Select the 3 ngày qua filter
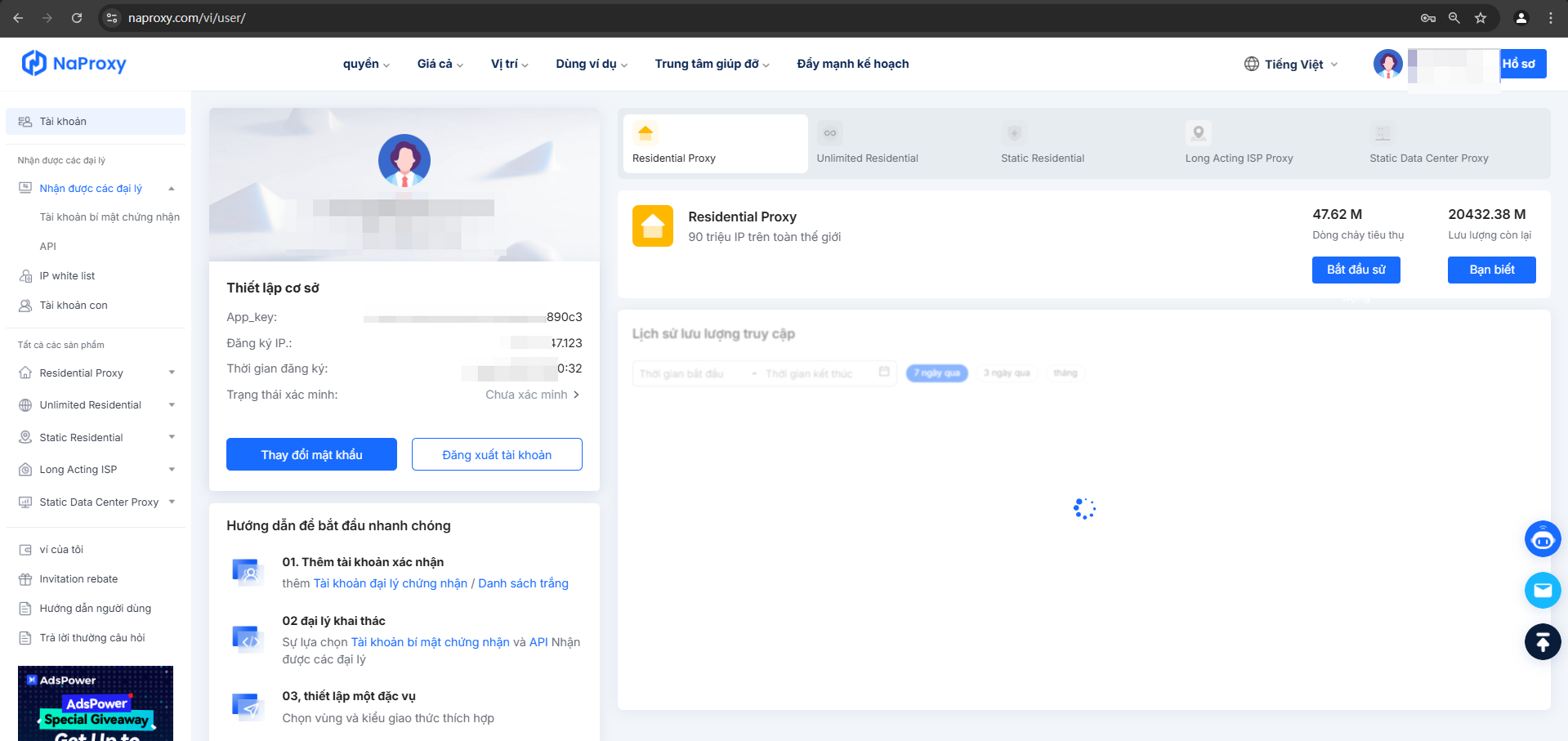 [1007, 373]
